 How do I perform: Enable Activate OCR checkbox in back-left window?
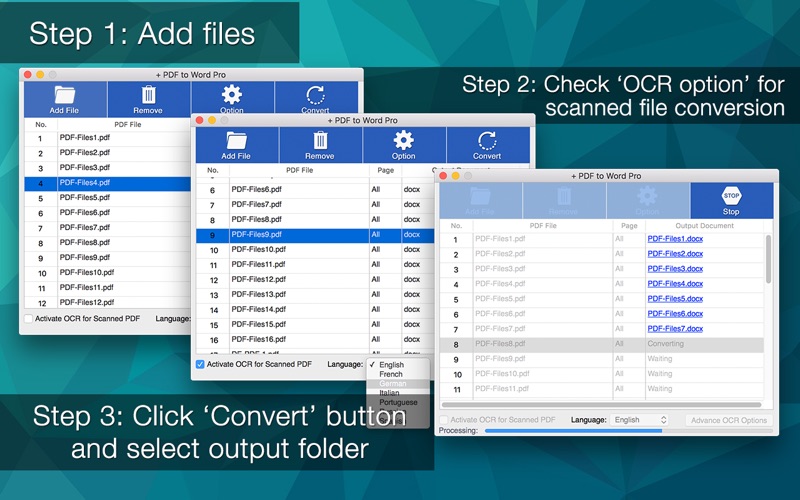29,318
